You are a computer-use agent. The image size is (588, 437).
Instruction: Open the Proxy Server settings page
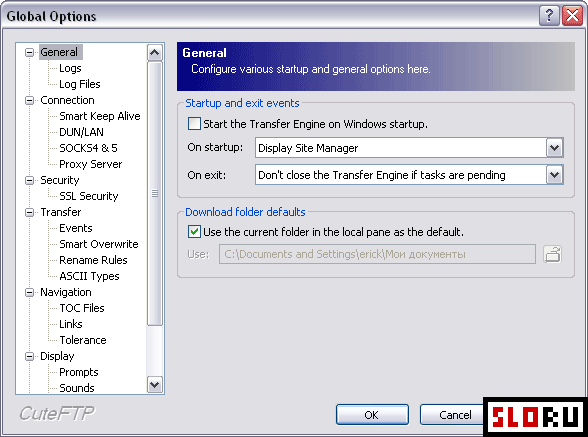tap(91, 164)
